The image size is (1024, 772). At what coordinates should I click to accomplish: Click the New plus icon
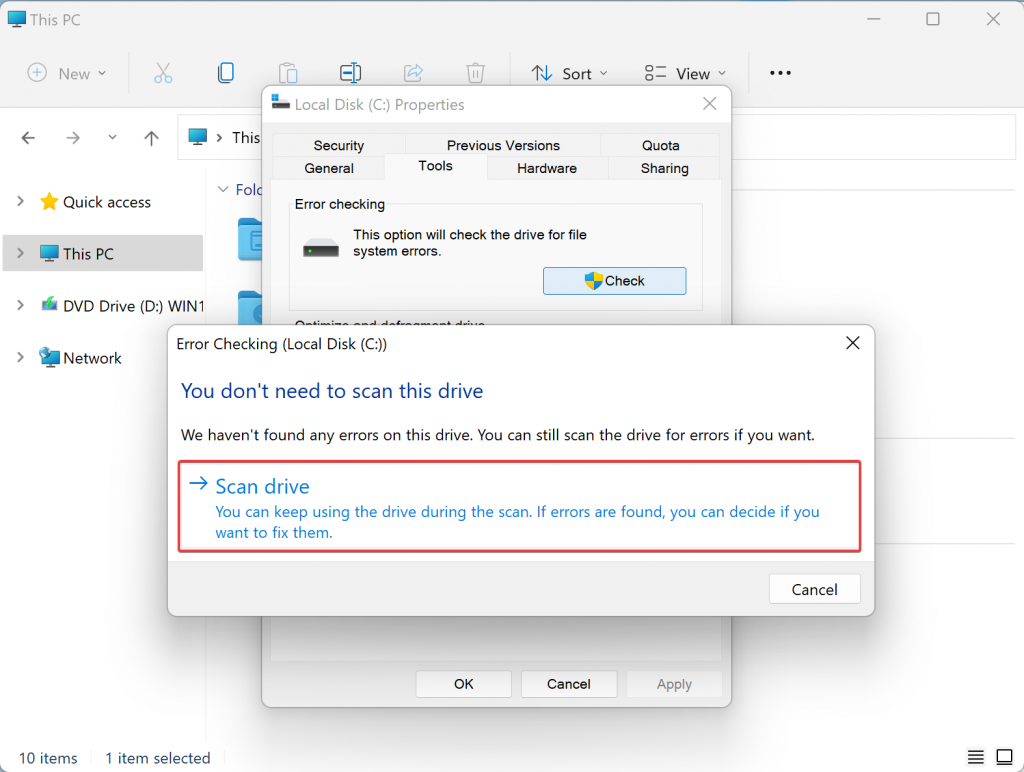(x=37, y=72)
